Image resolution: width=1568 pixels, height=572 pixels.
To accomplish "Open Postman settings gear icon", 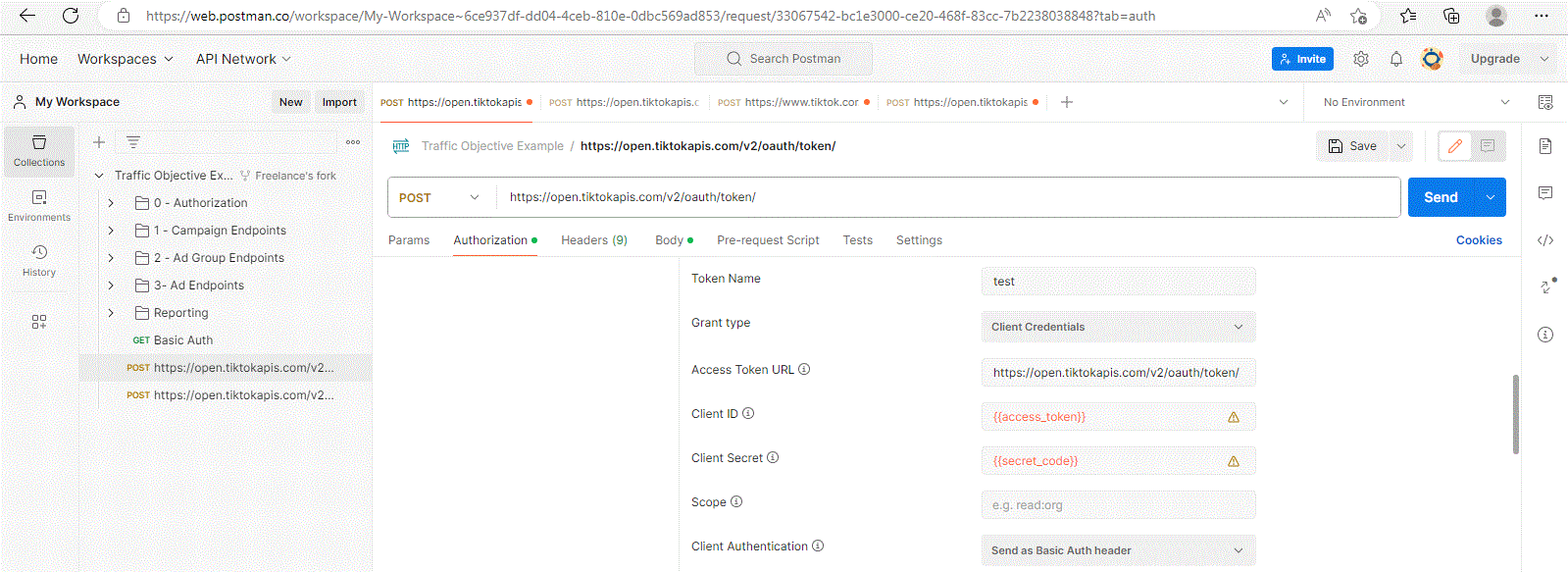I will (x=1361, y=59).
